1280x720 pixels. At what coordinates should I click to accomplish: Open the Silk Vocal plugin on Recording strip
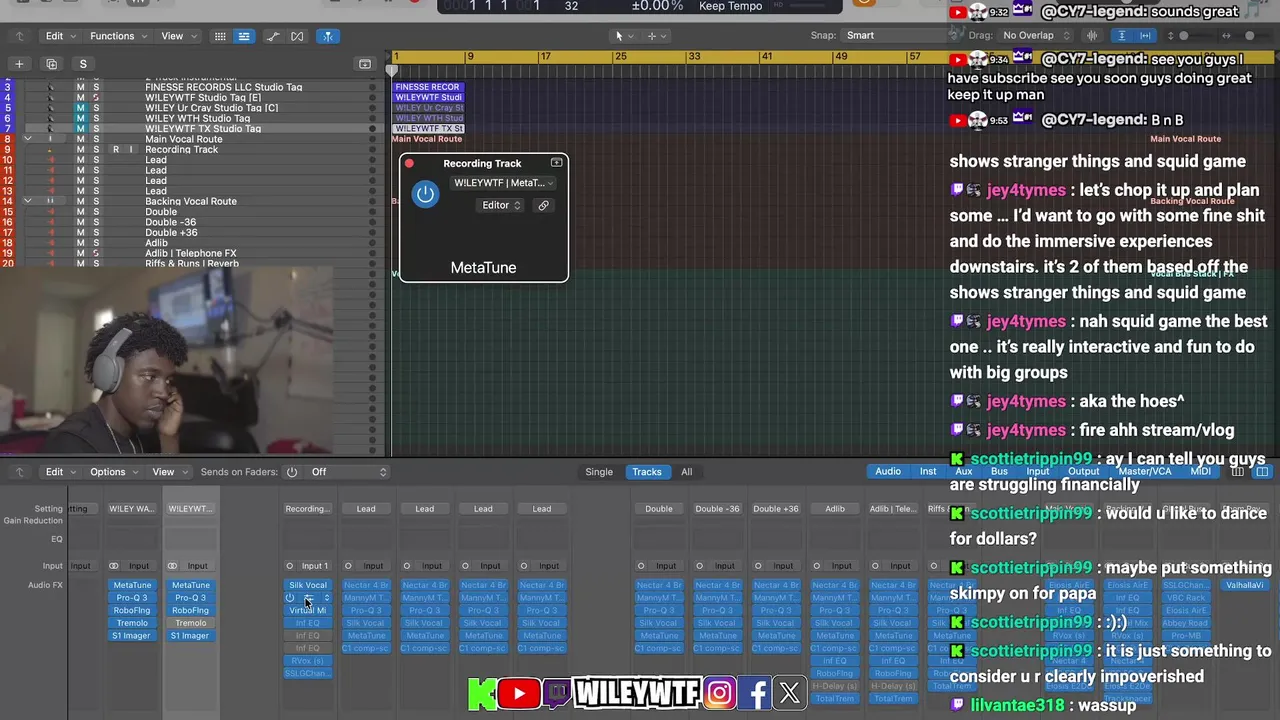[x=308, y=585]
